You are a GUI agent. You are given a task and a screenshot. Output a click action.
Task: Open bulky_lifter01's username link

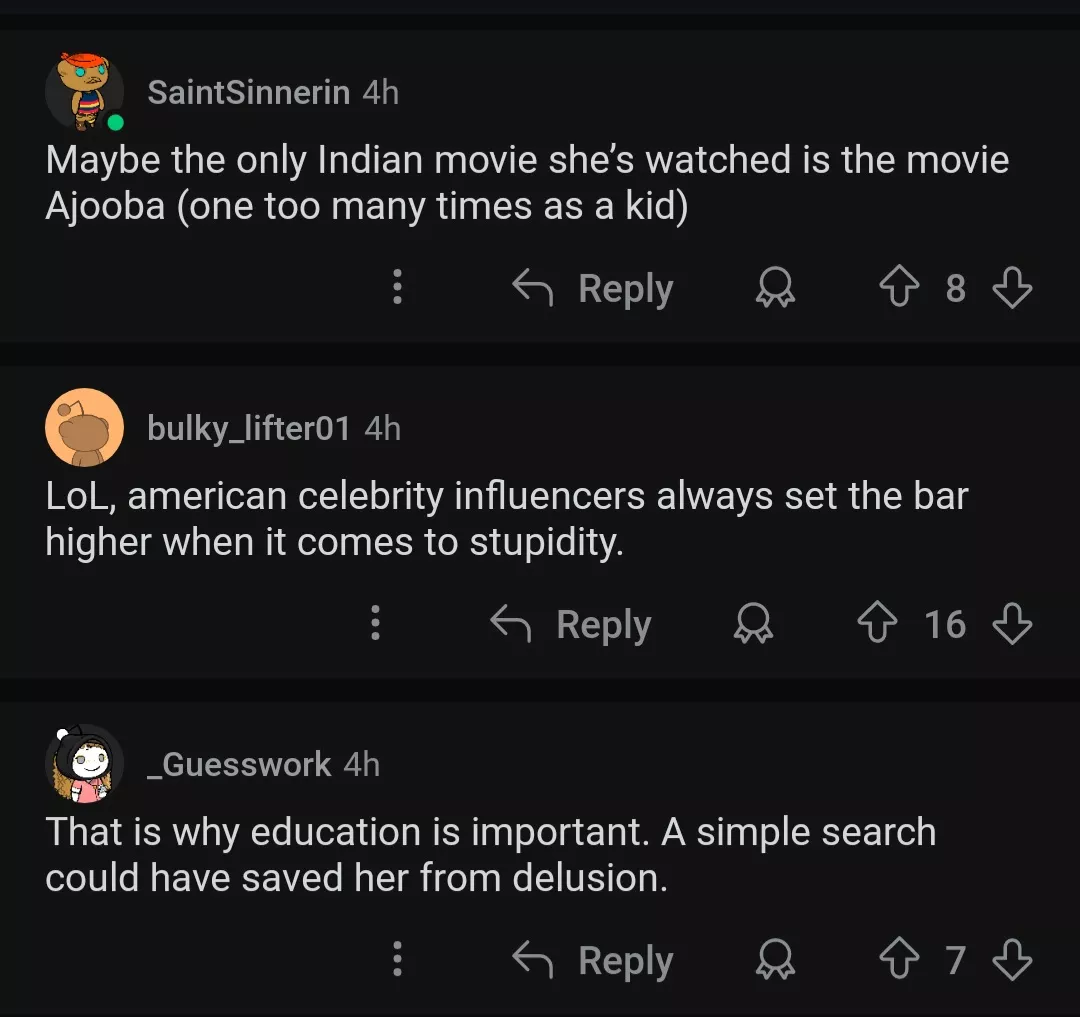pos(248,428)
